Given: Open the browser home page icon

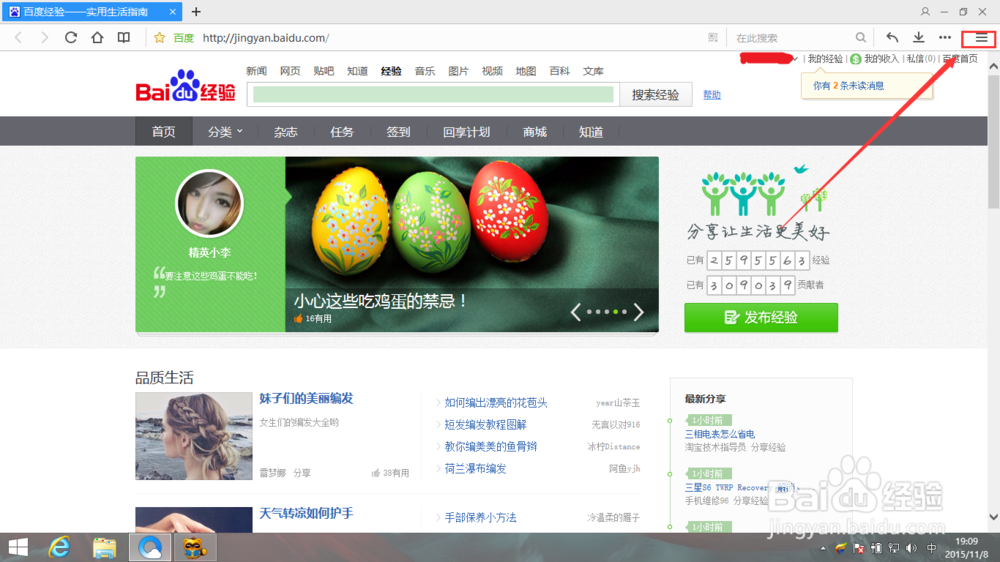Looking at the screenshot, I should point(97,38).
